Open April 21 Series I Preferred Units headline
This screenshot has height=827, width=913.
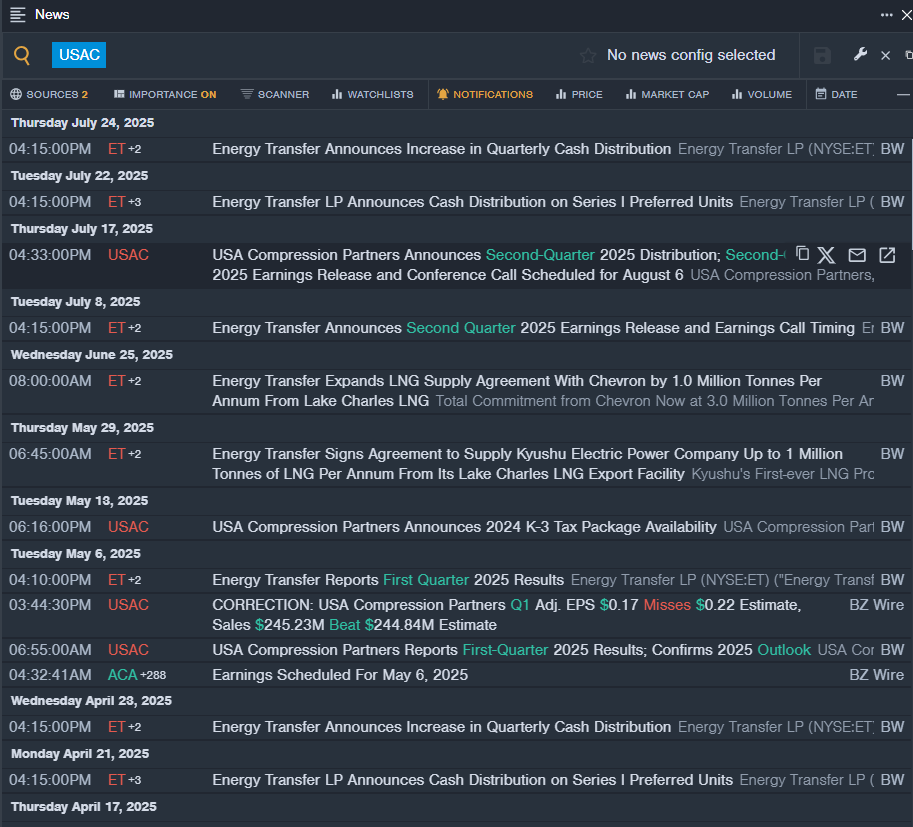pos(472,780)
